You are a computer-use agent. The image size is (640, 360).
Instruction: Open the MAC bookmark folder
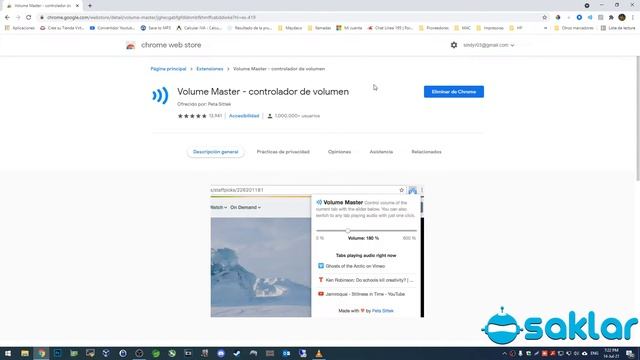tap(462, 28)
